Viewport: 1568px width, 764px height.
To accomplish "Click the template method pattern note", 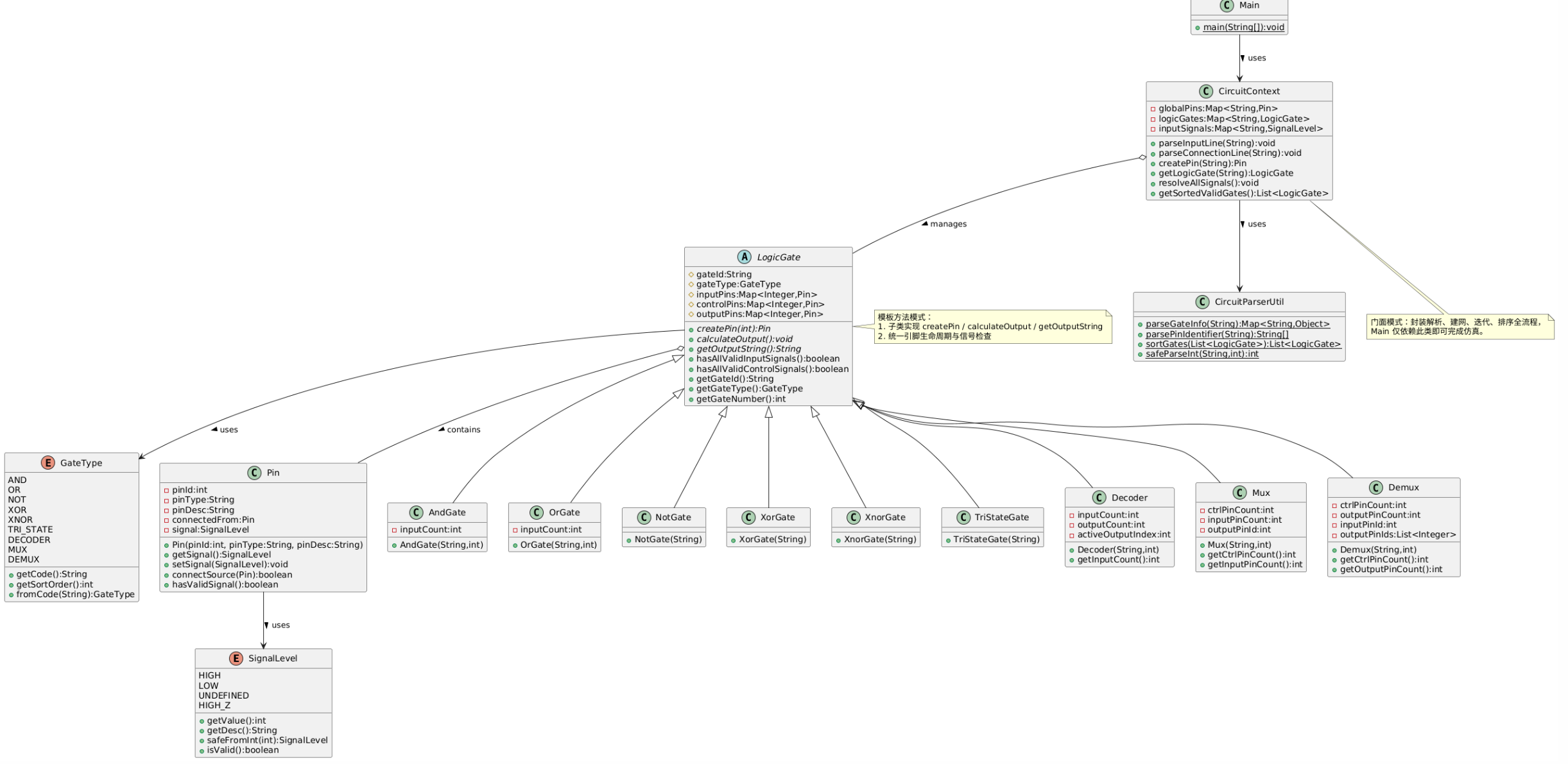I will tap(992, 327).
